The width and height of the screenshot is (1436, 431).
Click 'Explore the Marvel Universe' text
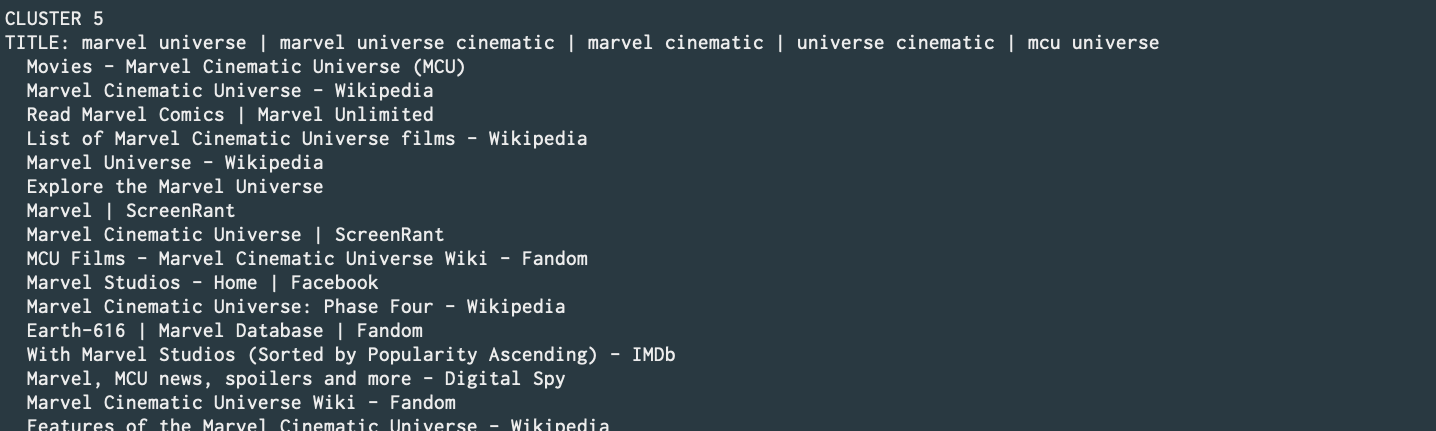click(175, 187)
